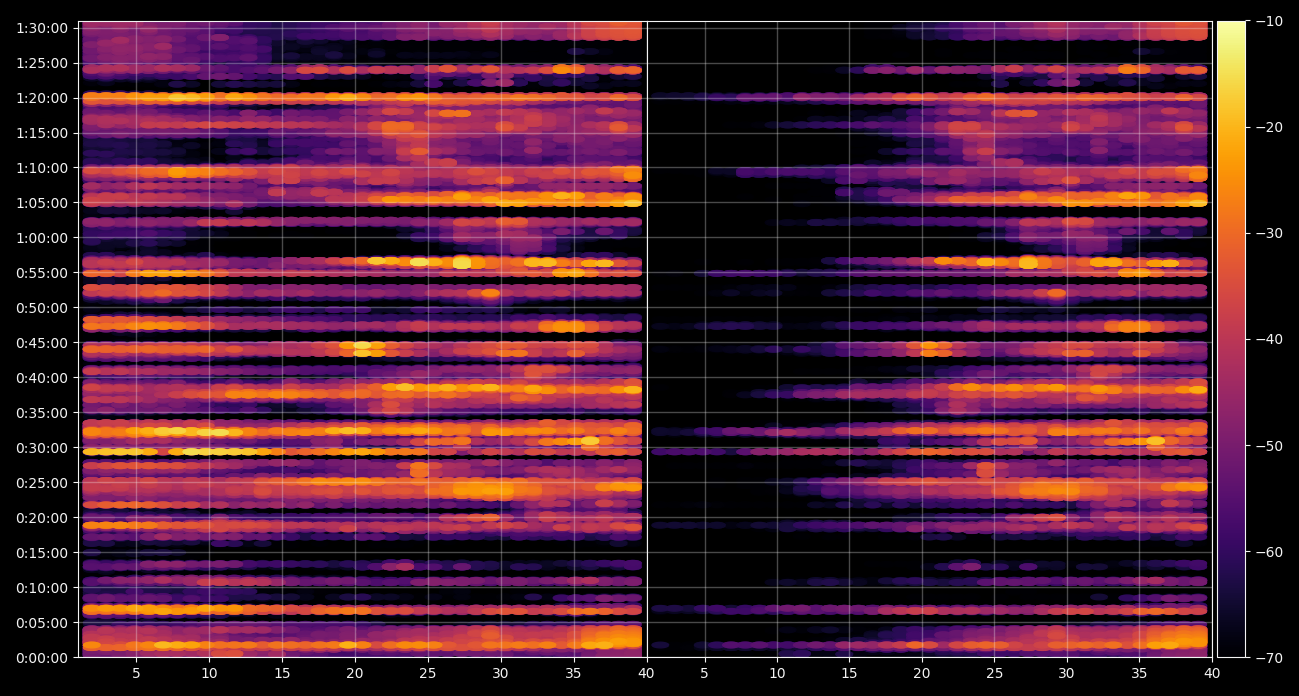This screenshot has width=1299, height=696.
Task: Click the 0:50:00 time axis label
Action: [42, 308]
